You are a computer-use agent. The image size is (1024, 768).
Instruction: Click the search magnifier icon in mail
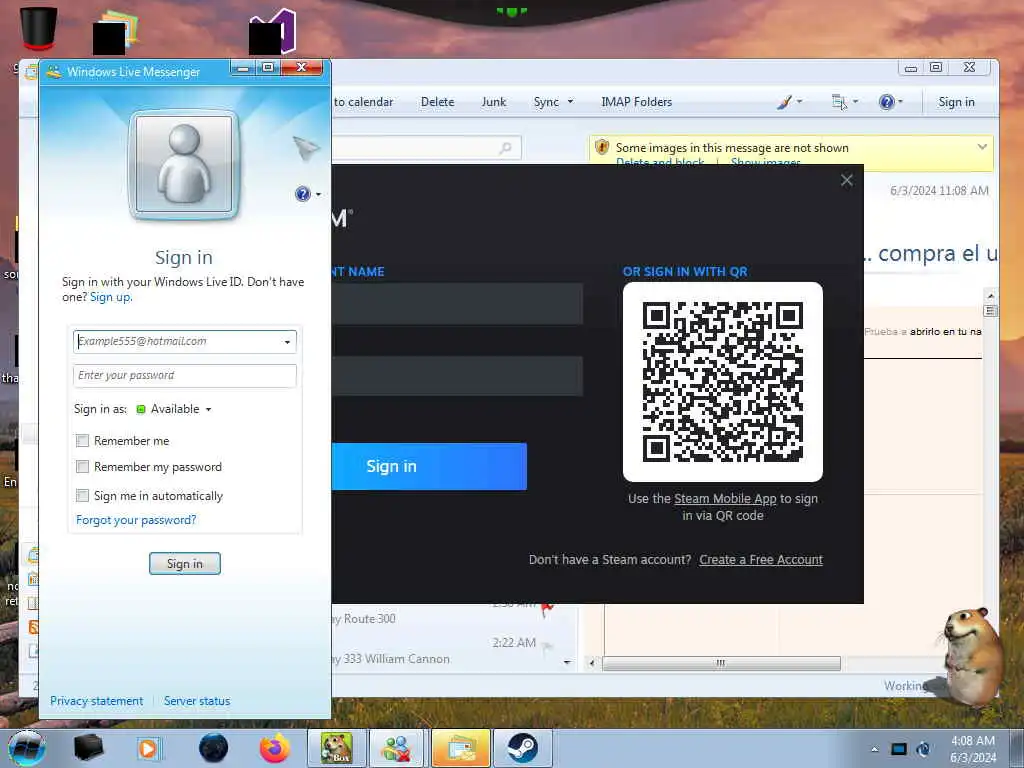point(505,148)
